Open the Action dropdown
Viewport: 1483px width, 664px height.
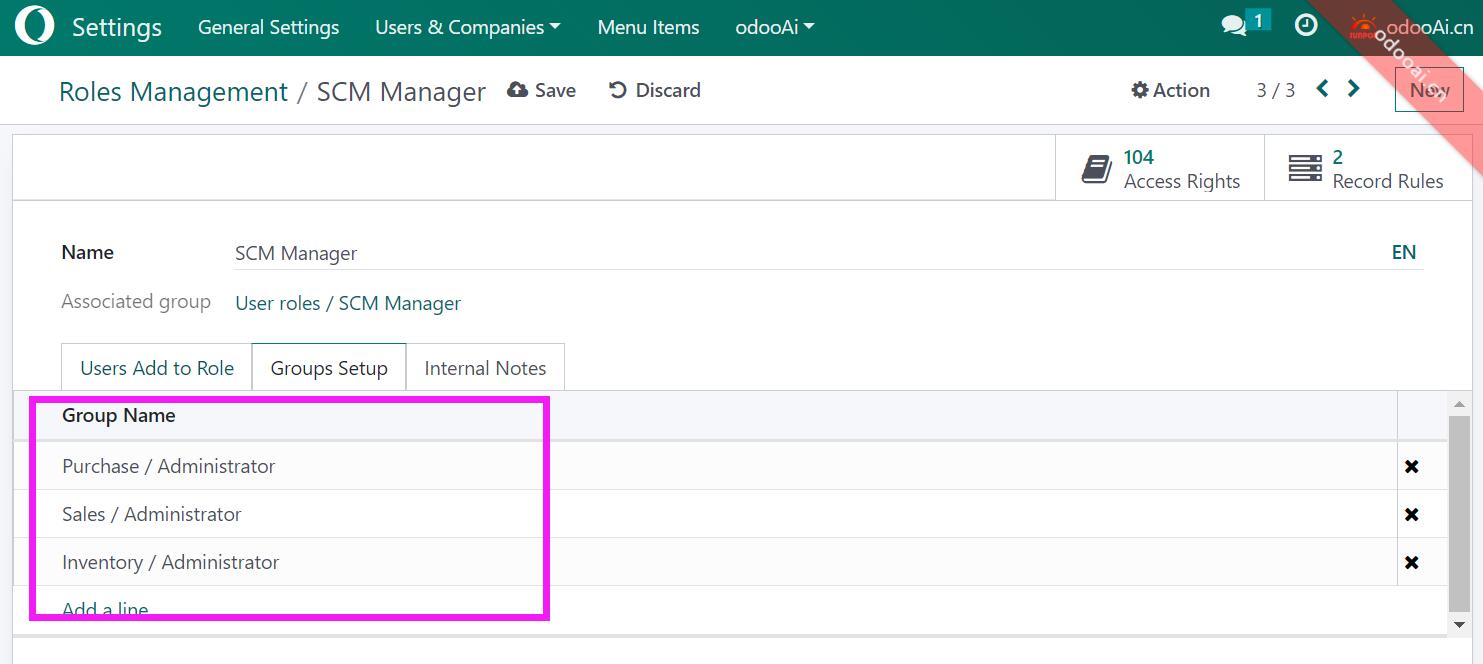point(1170,90)
